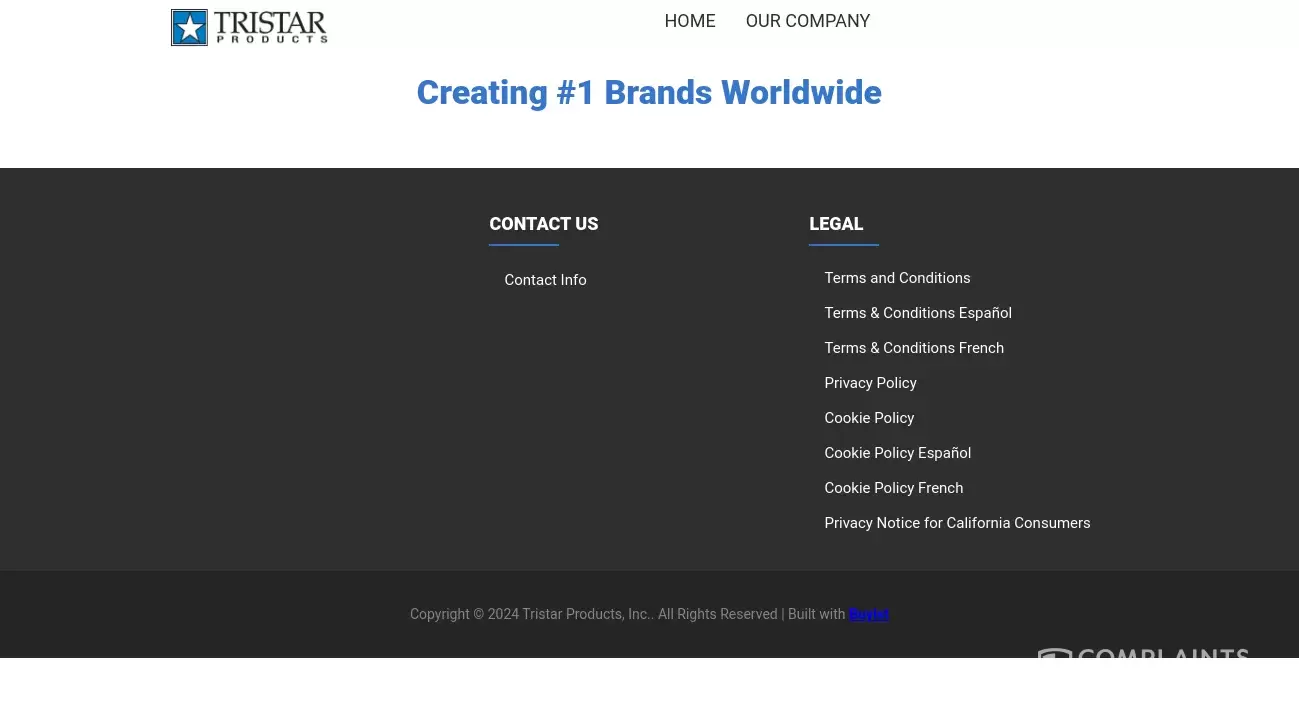View the Privacy Policy page
The image size is (1299, 712).
coord(870,383)
